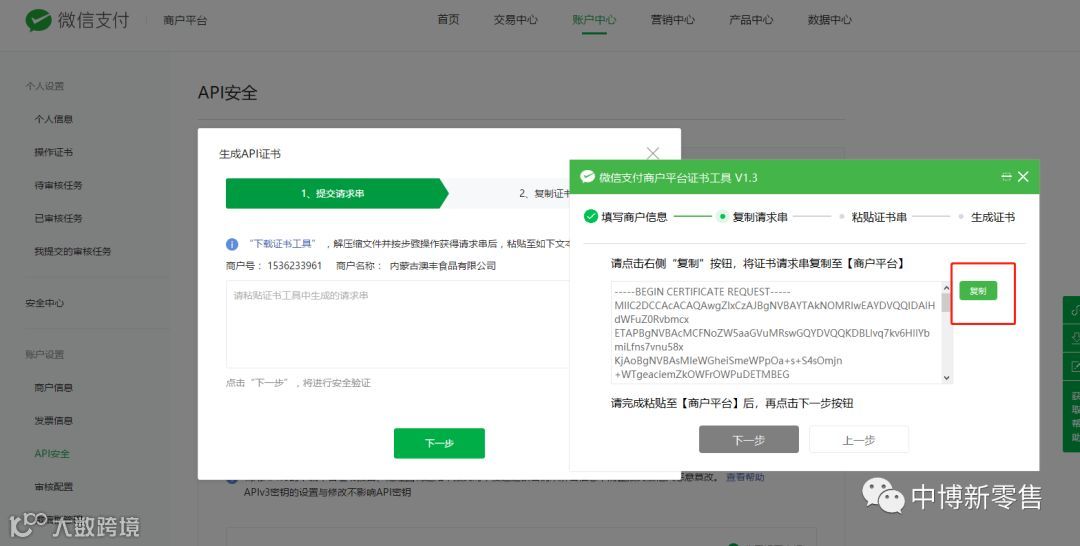
Task: Click merchant number 1536233961
Action: [295, 266]
